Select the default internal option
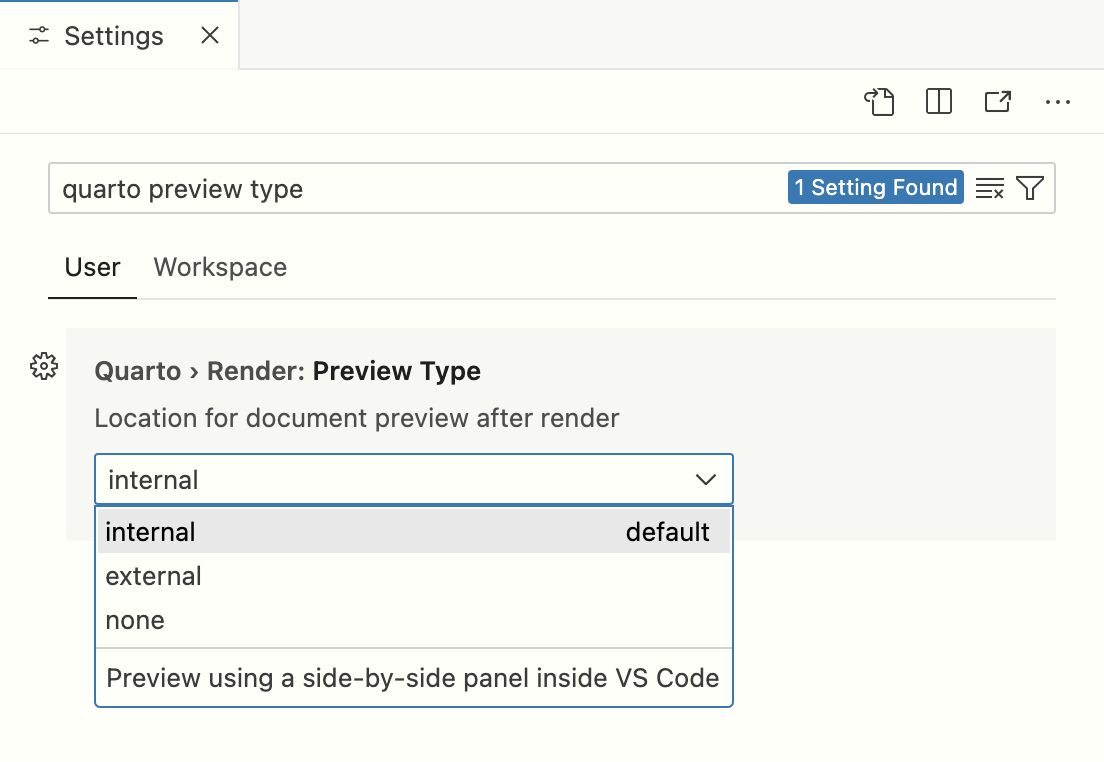Viewport: 1104px width, 762px height. (x=150, y=532)
